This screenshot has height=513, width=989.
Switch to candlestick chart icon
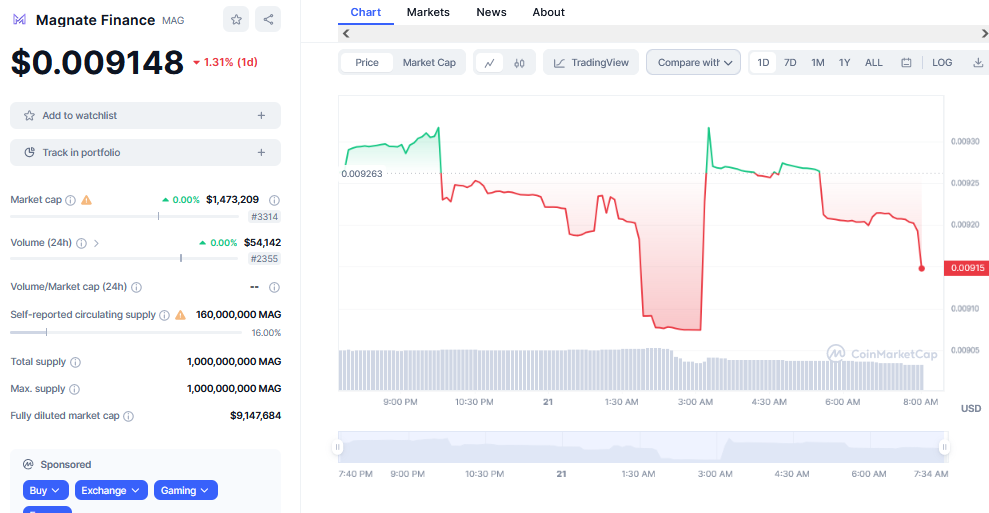[x=519, y=62]
